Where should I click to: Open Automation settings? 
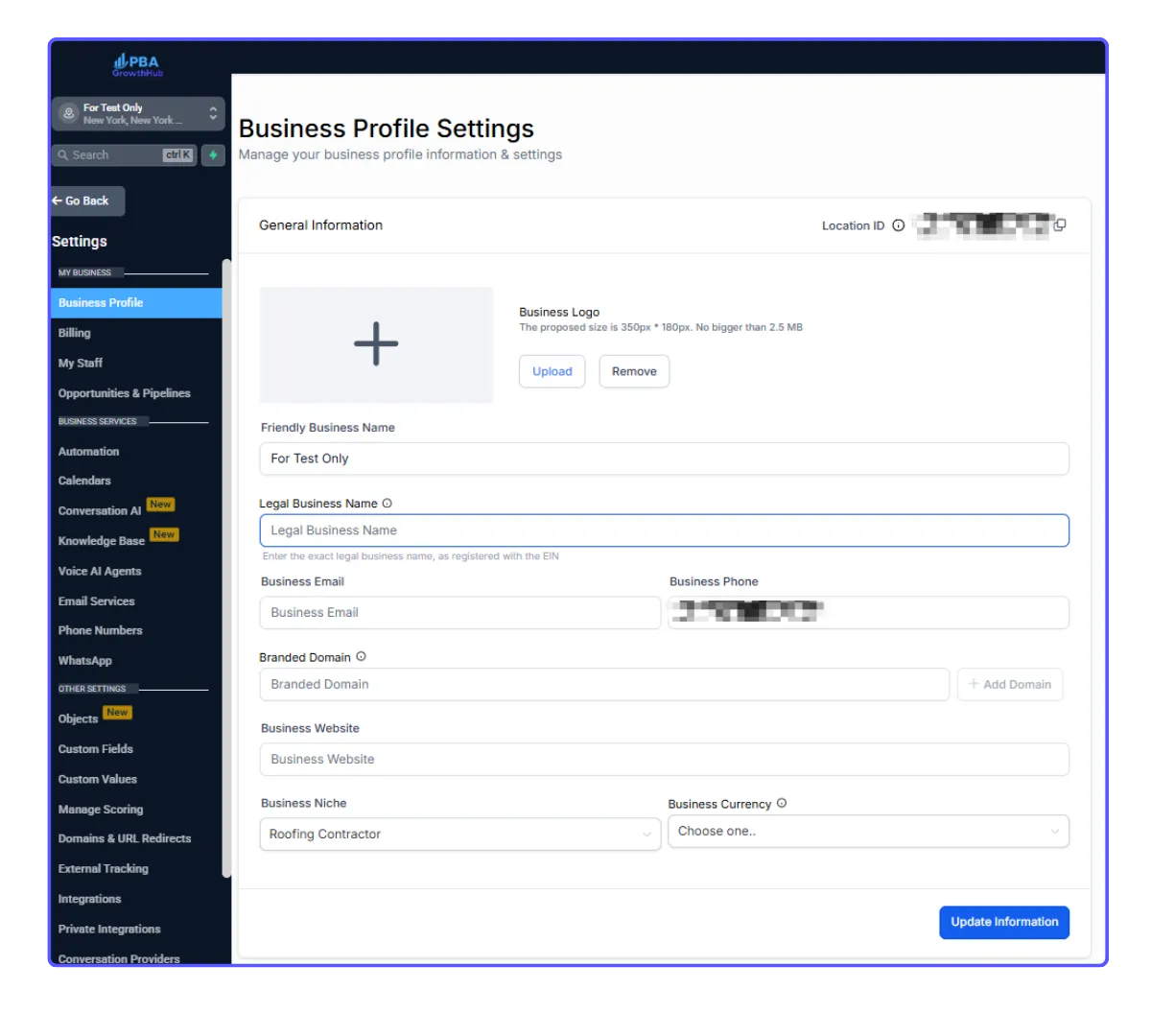(x=89, y=452)
